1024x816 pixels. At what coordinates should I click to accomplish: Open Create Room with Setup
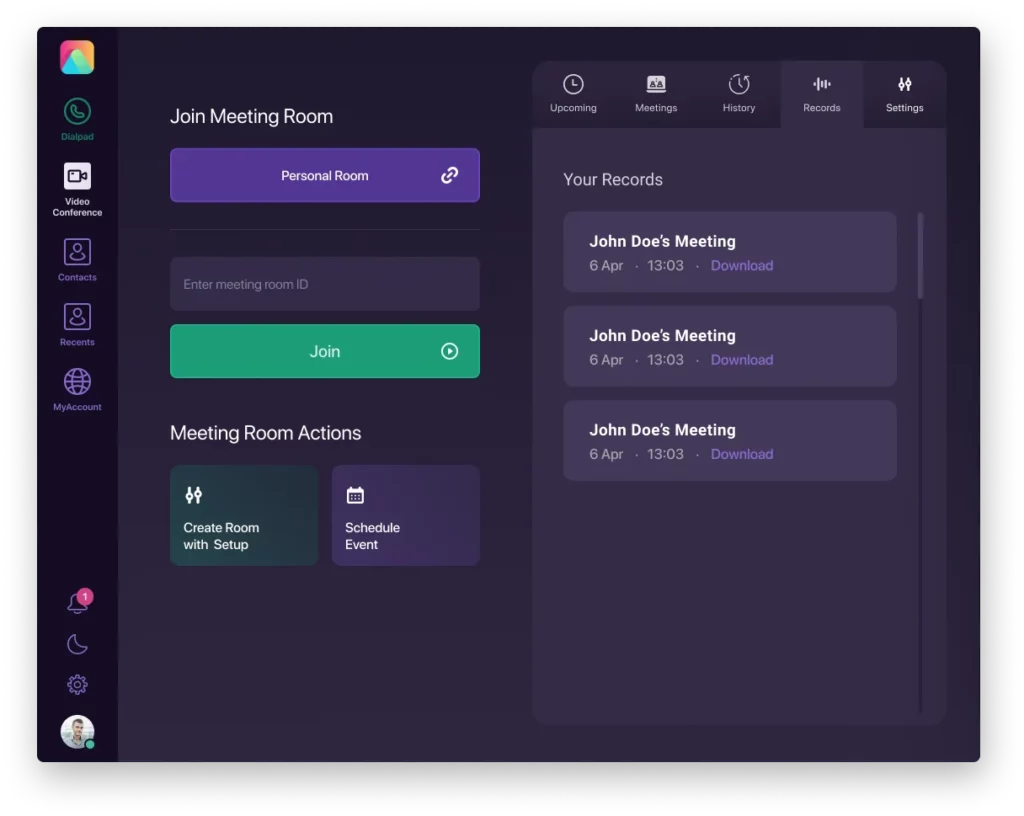point(244,515)
